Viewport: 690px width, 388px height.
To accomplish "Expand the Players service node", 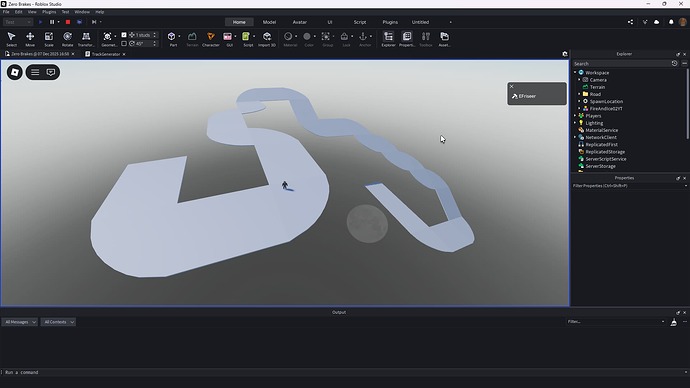I will point(575,116).
